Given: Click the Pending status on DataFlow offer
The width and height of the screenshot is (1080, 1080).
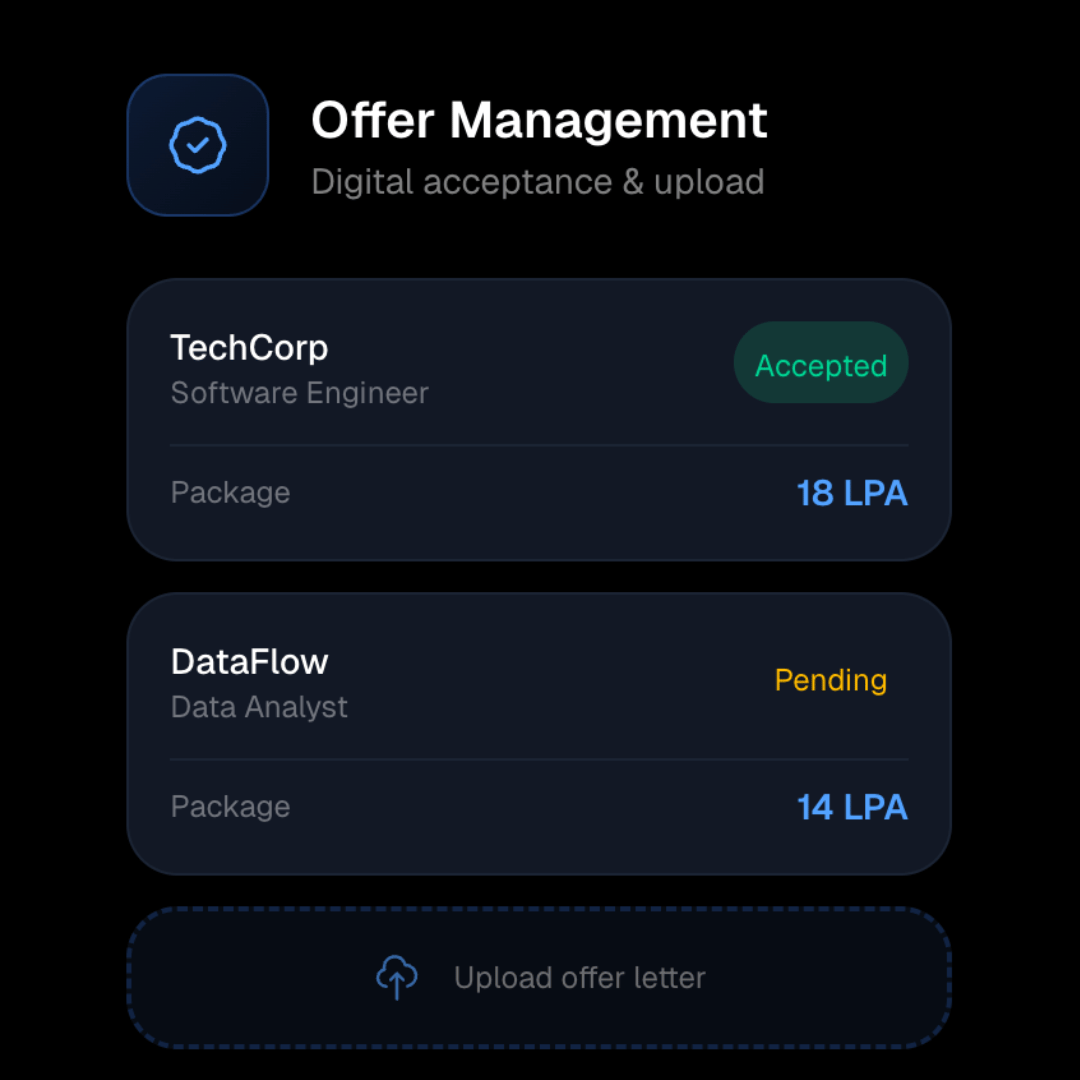Looking at the screenshot, I should click(x=831, y=680).
